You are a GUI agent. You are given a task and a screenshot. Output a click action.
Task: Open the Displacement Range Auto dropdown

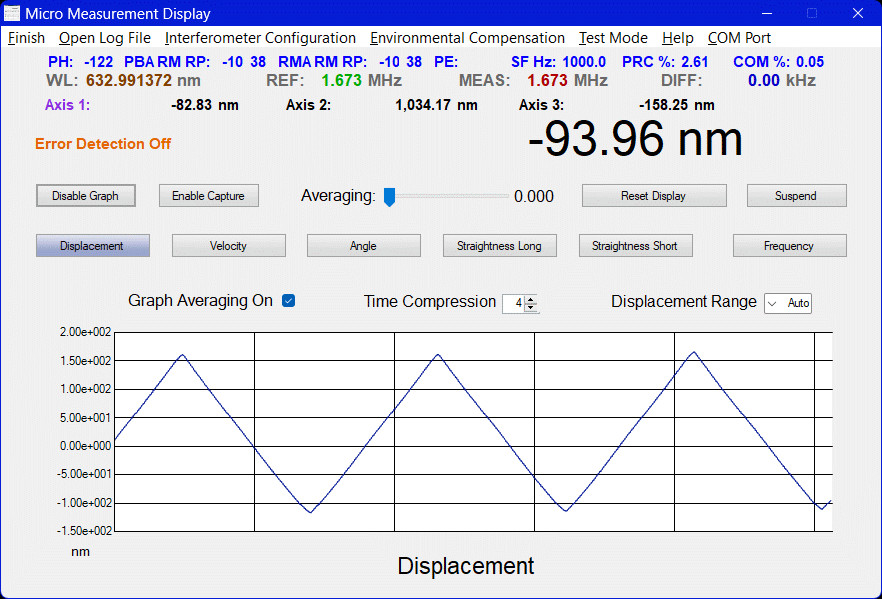[x=788, y=303]
